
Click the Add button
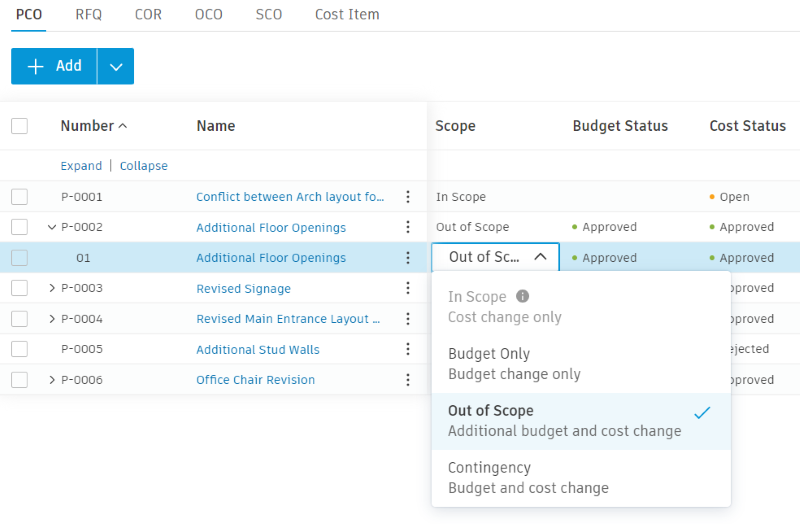coord(55,66)
